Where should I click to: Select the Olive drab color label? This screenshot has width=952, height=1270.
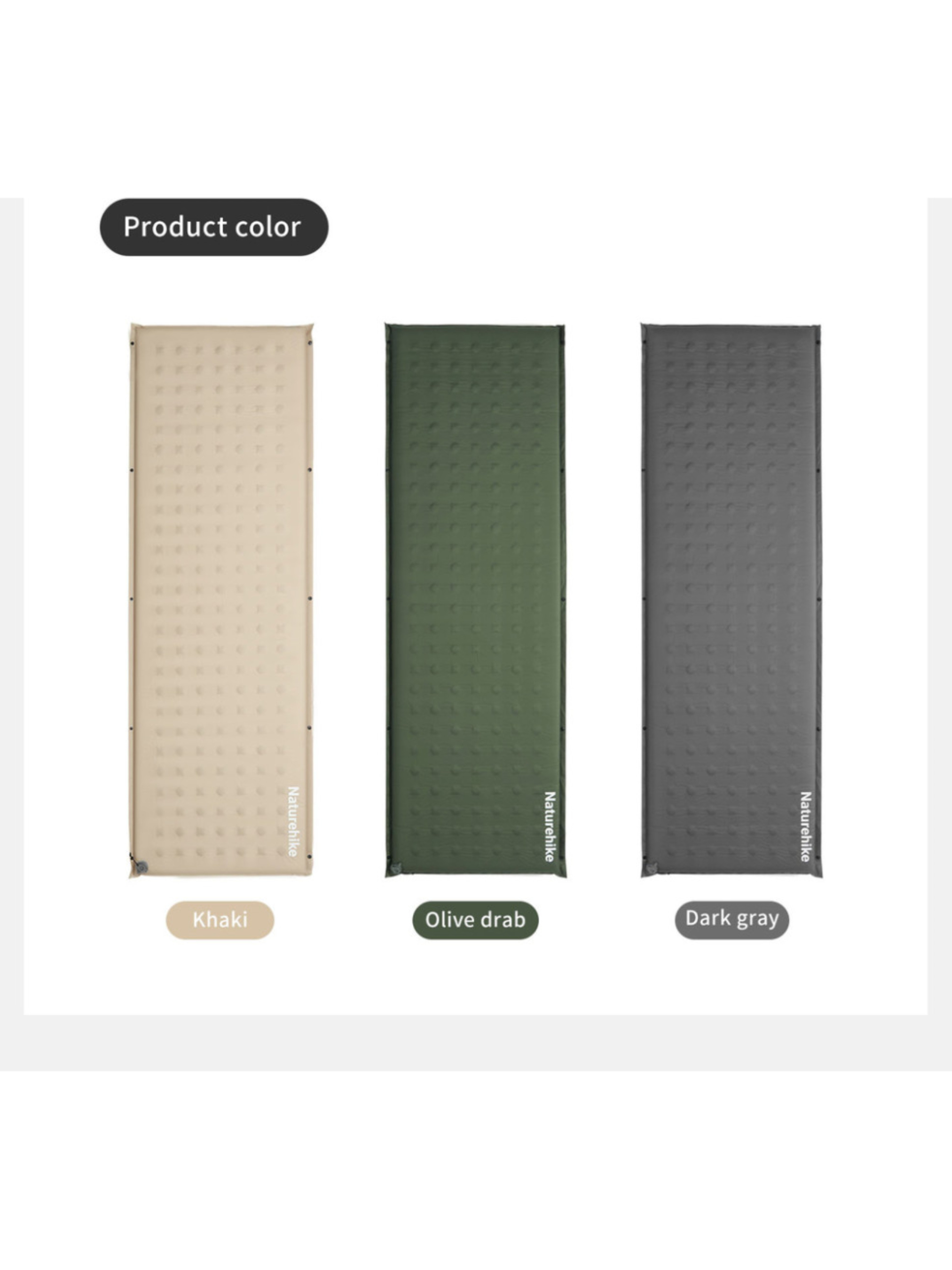(x=475, y=920)
